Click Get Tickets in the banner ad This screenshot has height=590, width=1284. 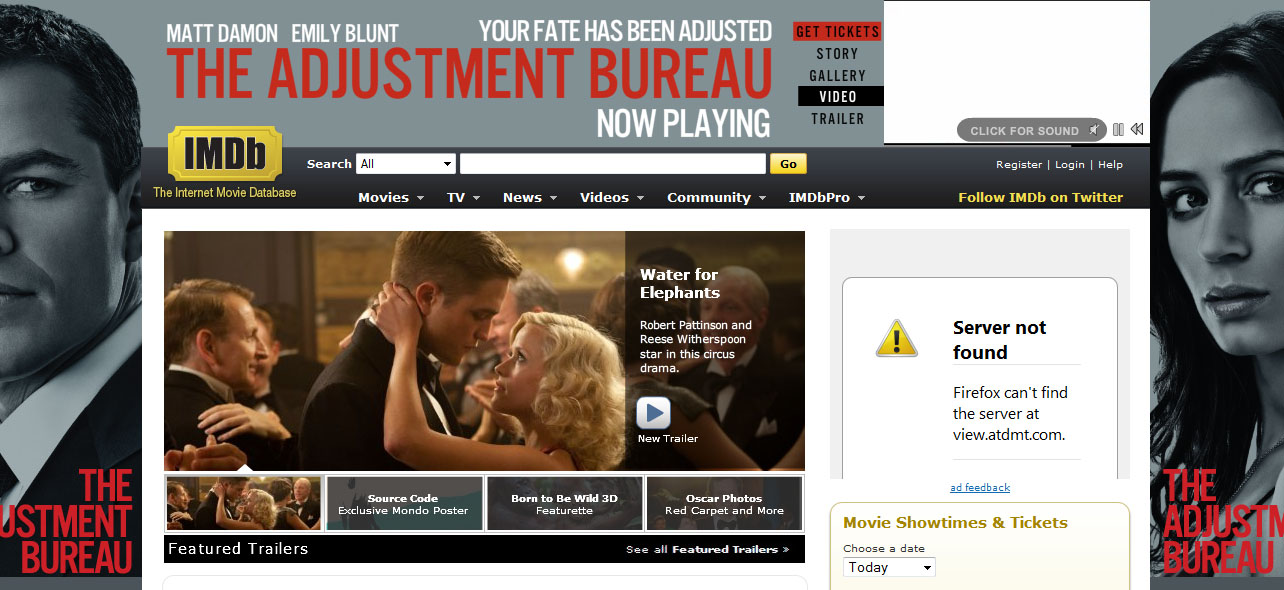(x=837, y=32)
